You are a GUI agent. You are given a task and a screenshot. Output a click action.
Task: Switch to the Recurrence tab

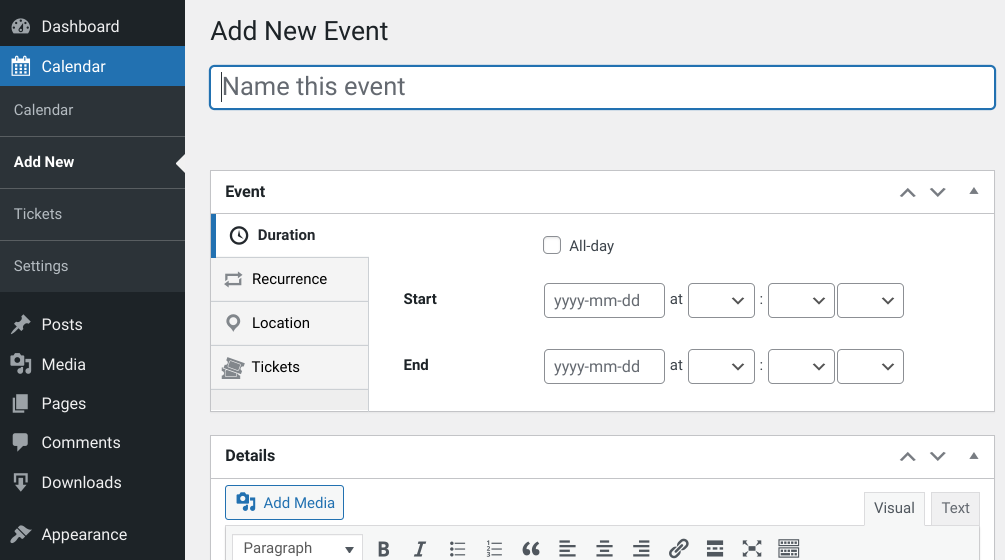(290, 279)
